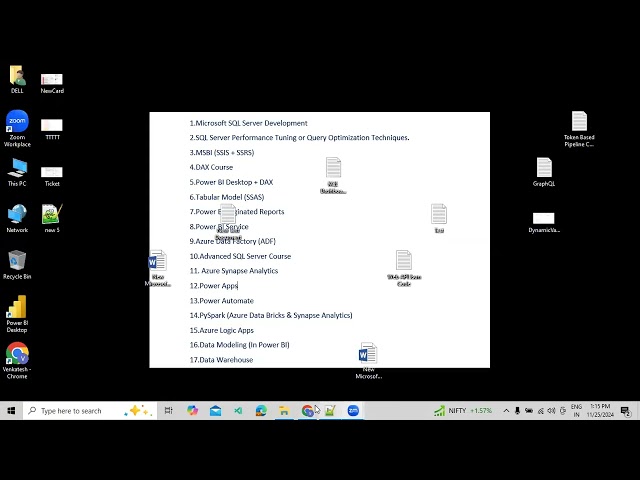
Task: Click the 'SQL Server Performance Tuning' line
Action: click(299, 138)
